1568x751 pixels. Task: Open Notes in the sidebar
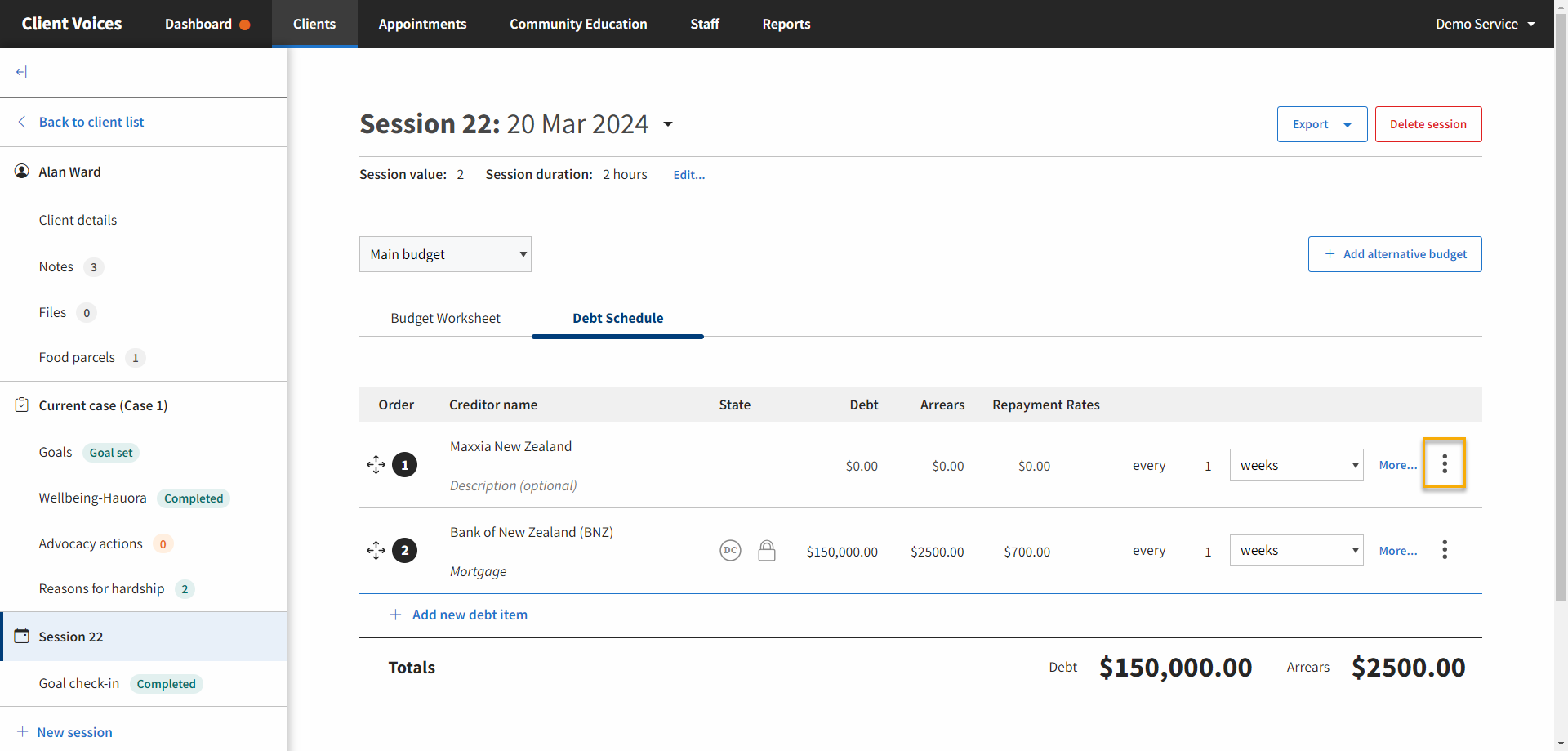click(x=56, y=266)
